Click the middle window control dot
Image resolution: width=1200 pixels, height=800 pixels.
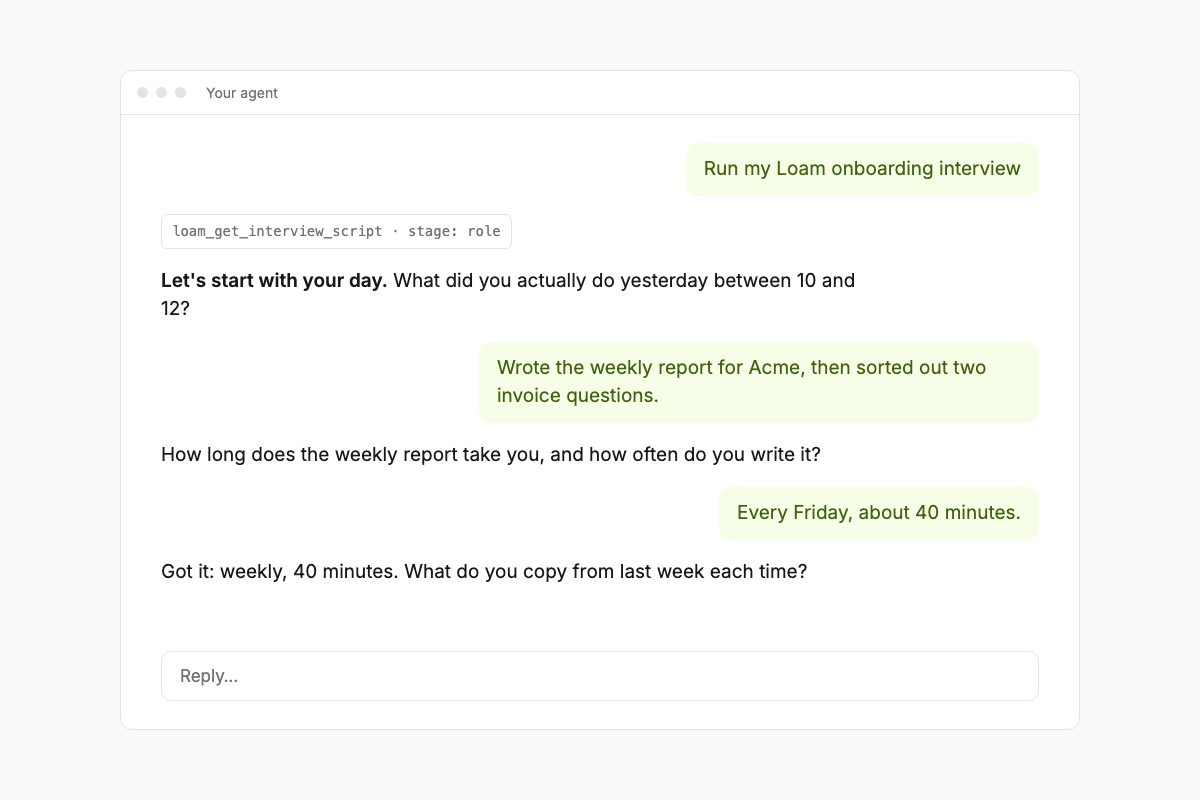[x=162, y=93]
